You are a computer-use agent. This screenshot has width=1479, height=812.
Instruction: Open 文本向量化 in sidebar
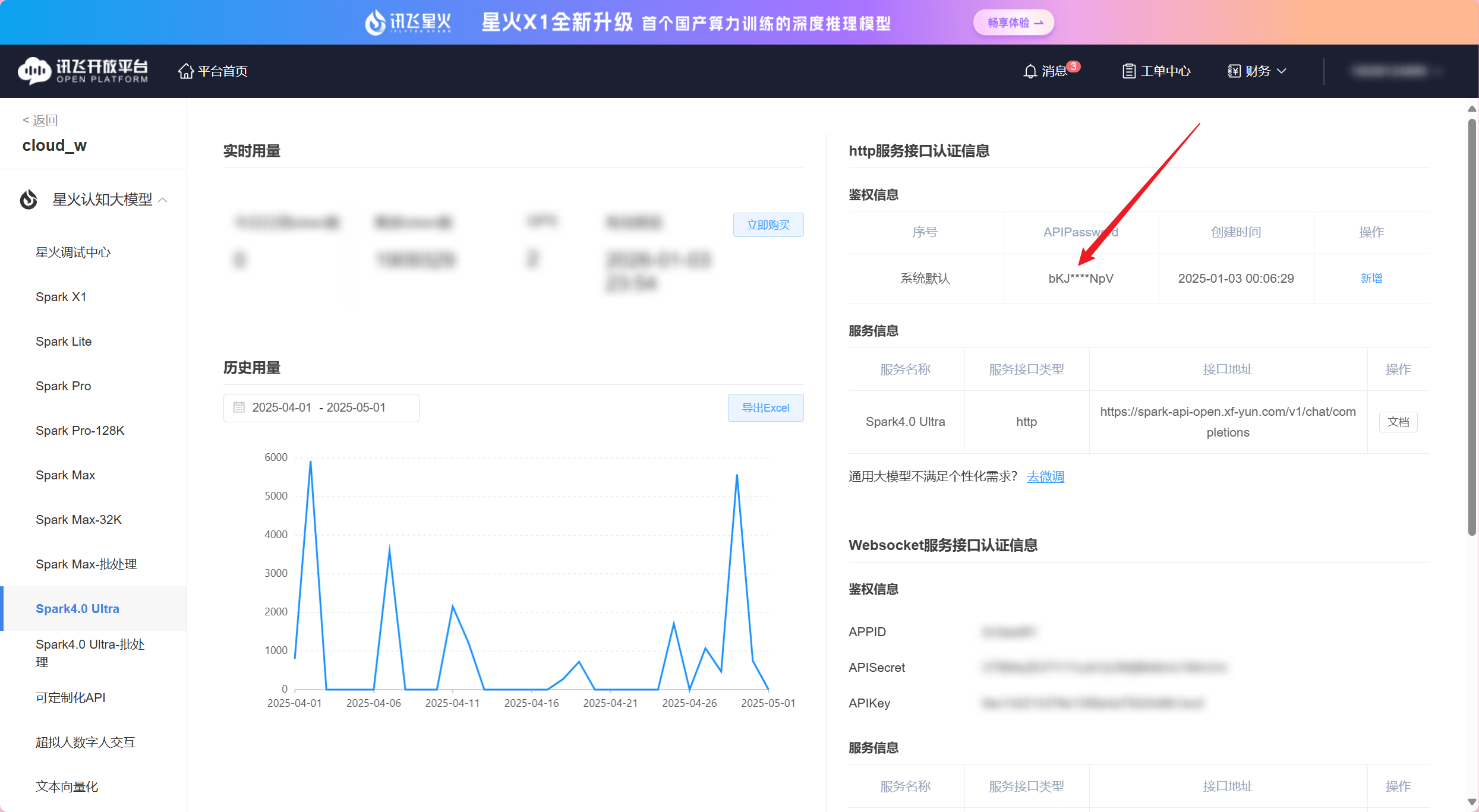coord(67,787)
